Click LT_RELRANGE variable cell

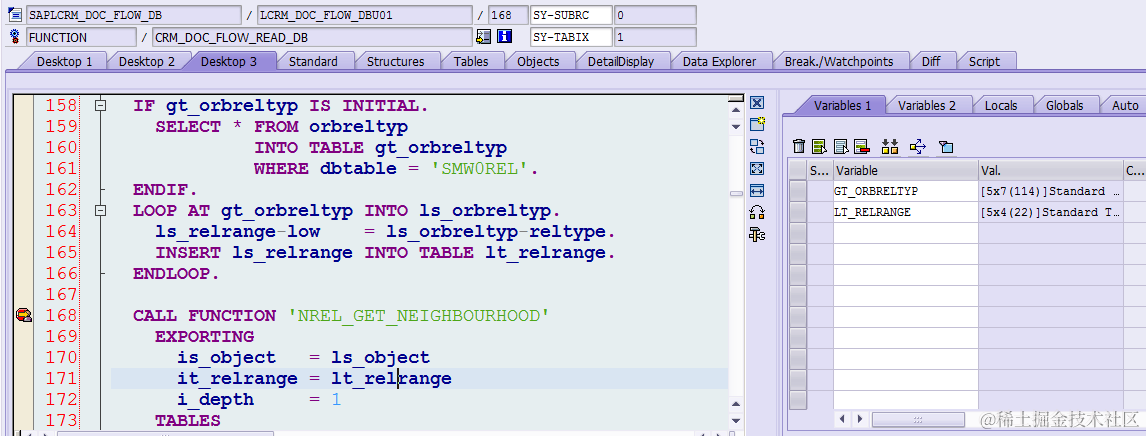[906, 213]
